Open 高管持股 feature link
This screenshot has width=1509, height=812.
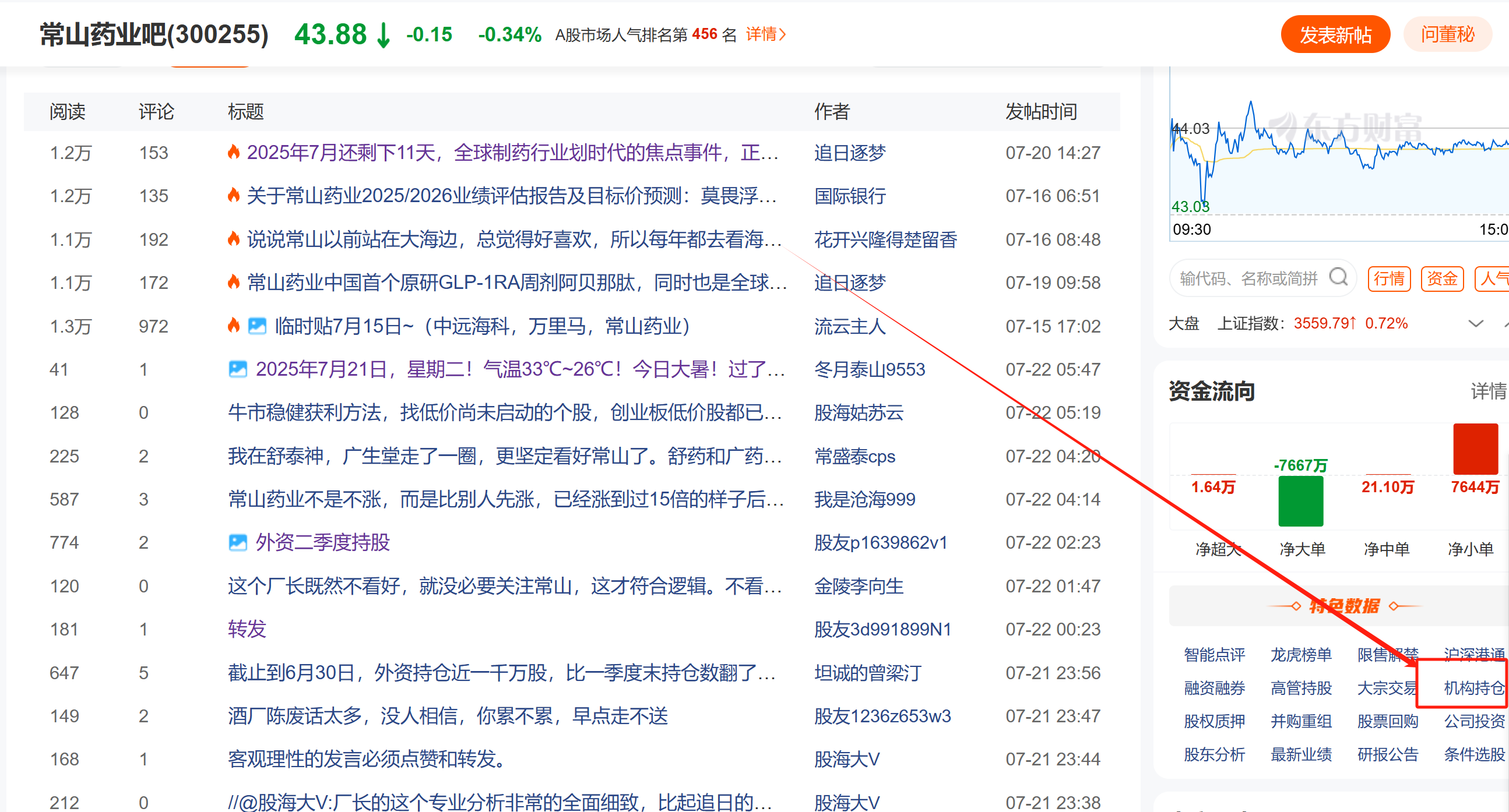click(x=1301, y=688)
